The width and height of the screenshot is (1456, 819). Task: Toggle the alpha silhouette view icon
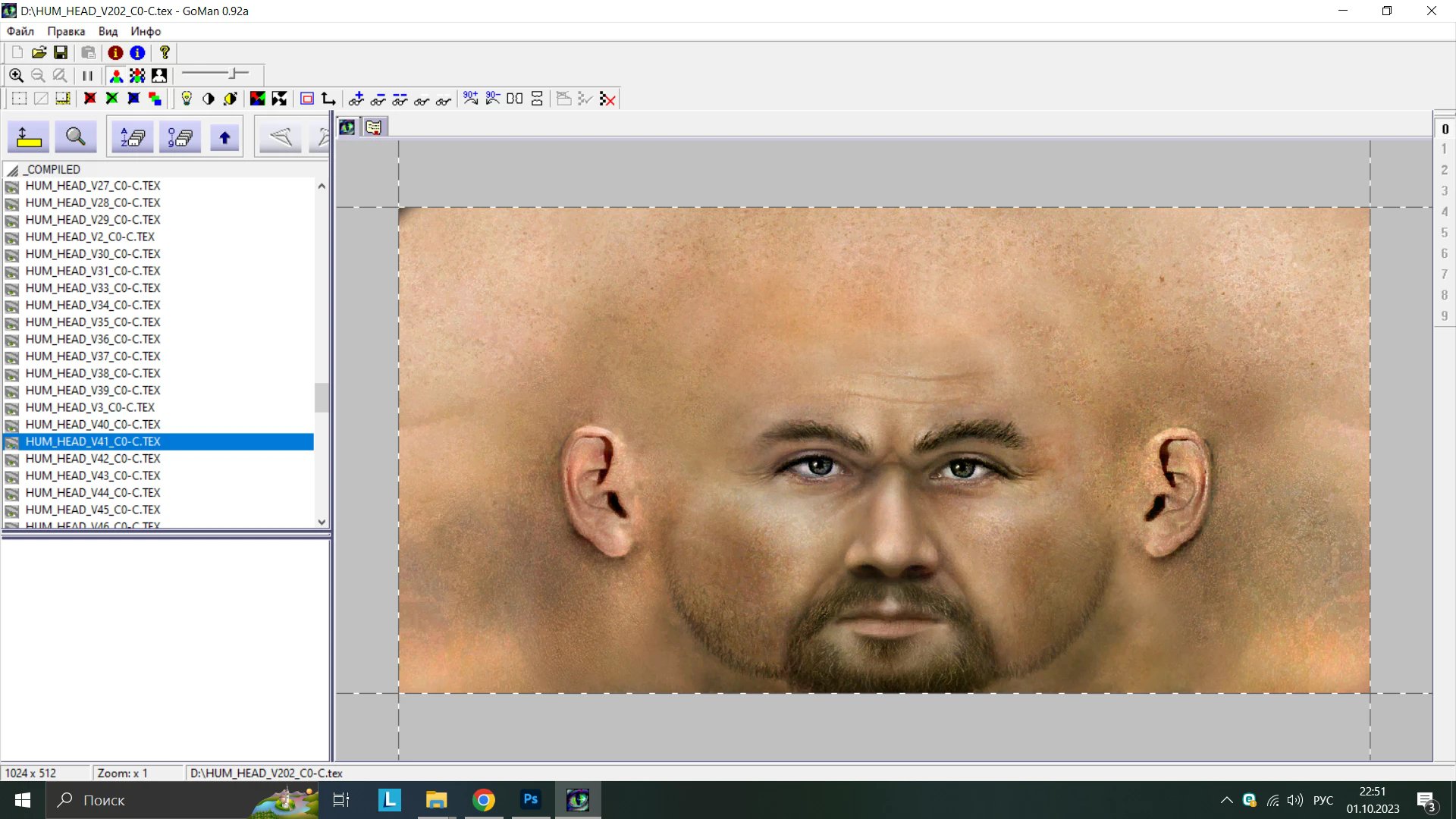(x=159, y=76)
